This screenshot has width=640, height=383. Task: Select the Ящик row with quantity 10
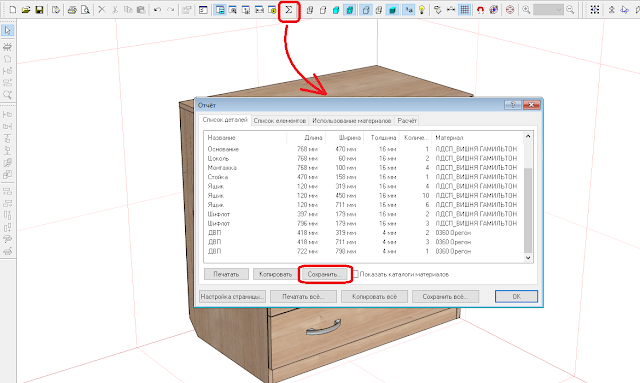point(363,196)
